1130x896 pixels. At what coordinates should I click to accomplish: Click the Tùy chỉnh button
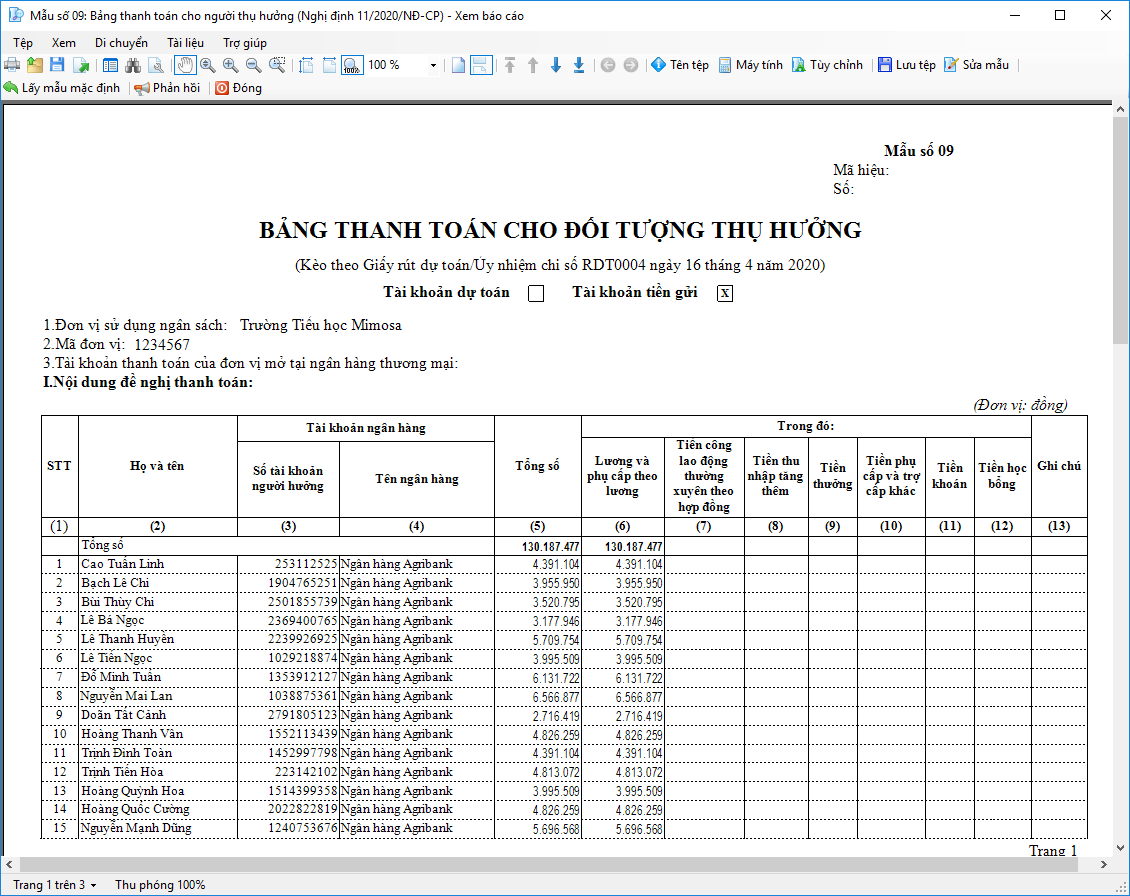827,65
